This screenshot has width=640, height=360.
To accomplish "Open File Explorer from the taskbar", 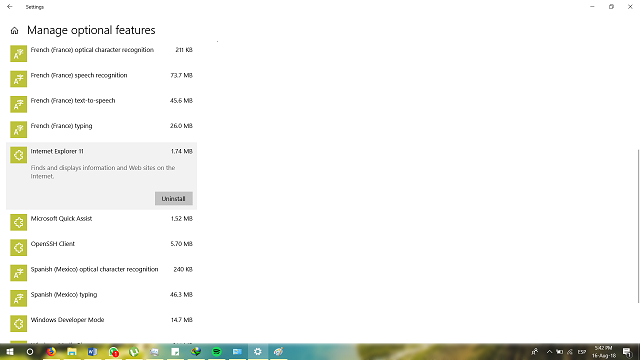I will 72,351.
